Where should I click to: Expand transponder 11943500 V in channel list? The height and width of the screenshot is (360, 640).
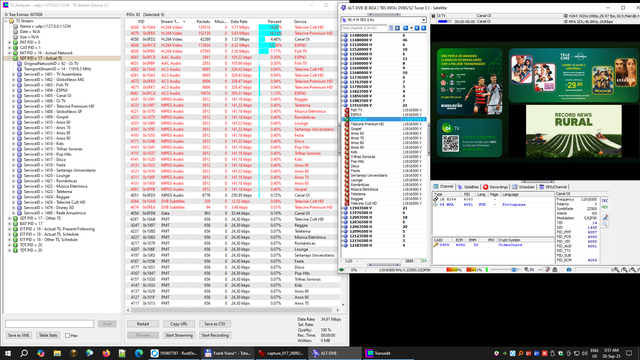[342, 208]
